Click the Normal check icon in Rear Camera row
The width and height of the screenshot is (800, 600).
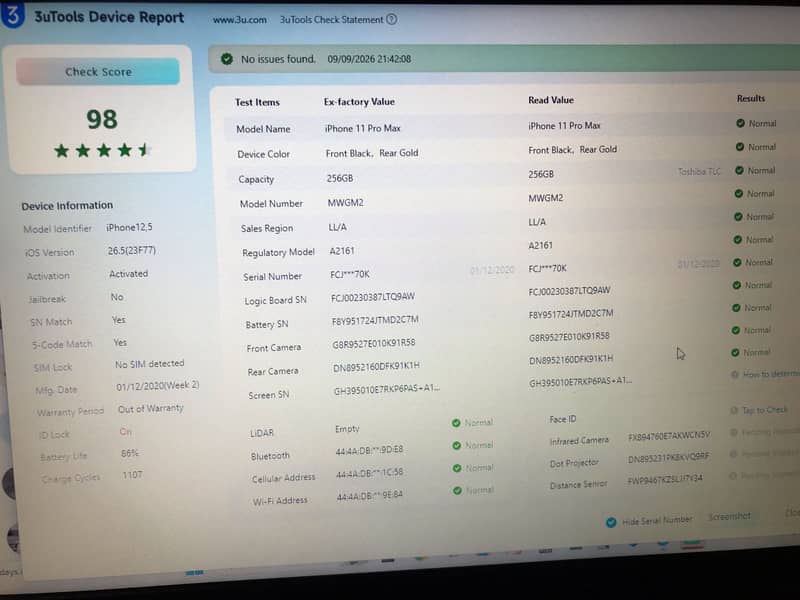735,352
